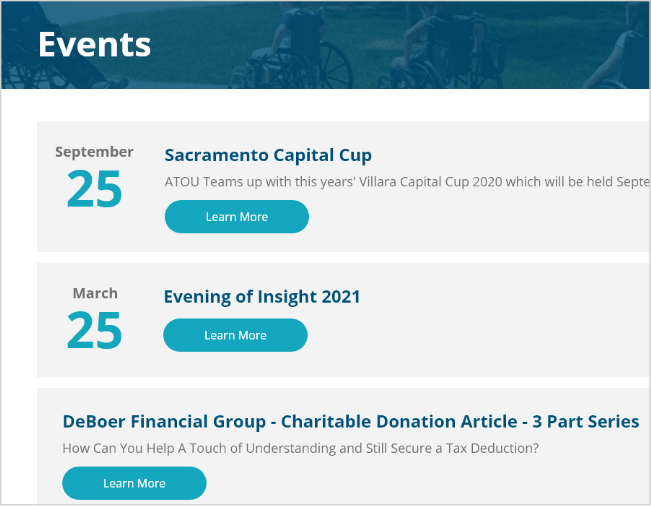Click Learn More under Sacramento Capital Cup
The width and height of the screenshot is (651, 506).
[236, 217]
